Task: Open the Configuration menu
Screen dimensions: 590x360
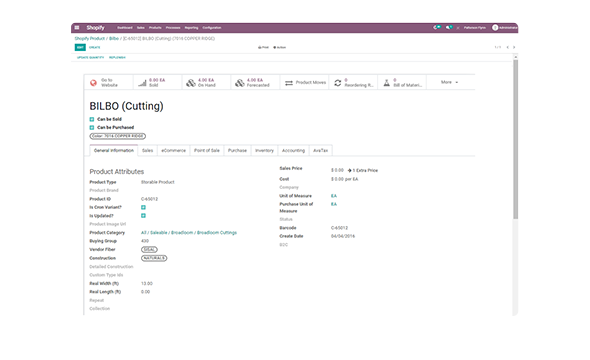Action: coord(212,28)
